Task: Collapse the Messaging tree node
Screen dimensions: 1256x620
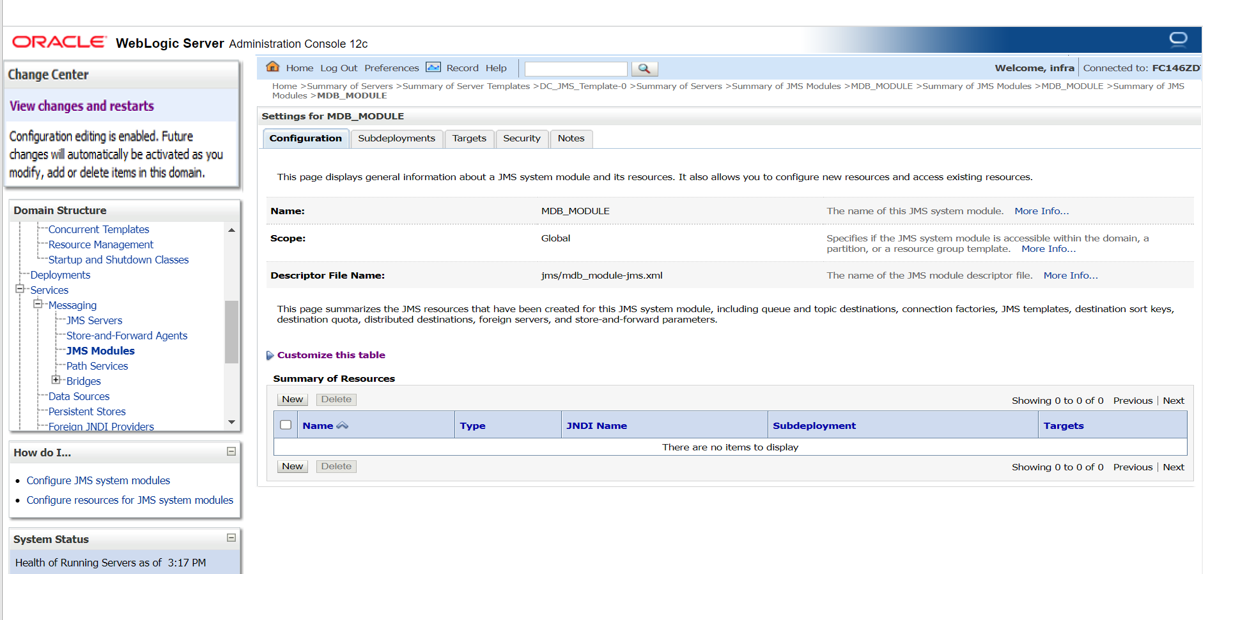Action: point(38,304)
